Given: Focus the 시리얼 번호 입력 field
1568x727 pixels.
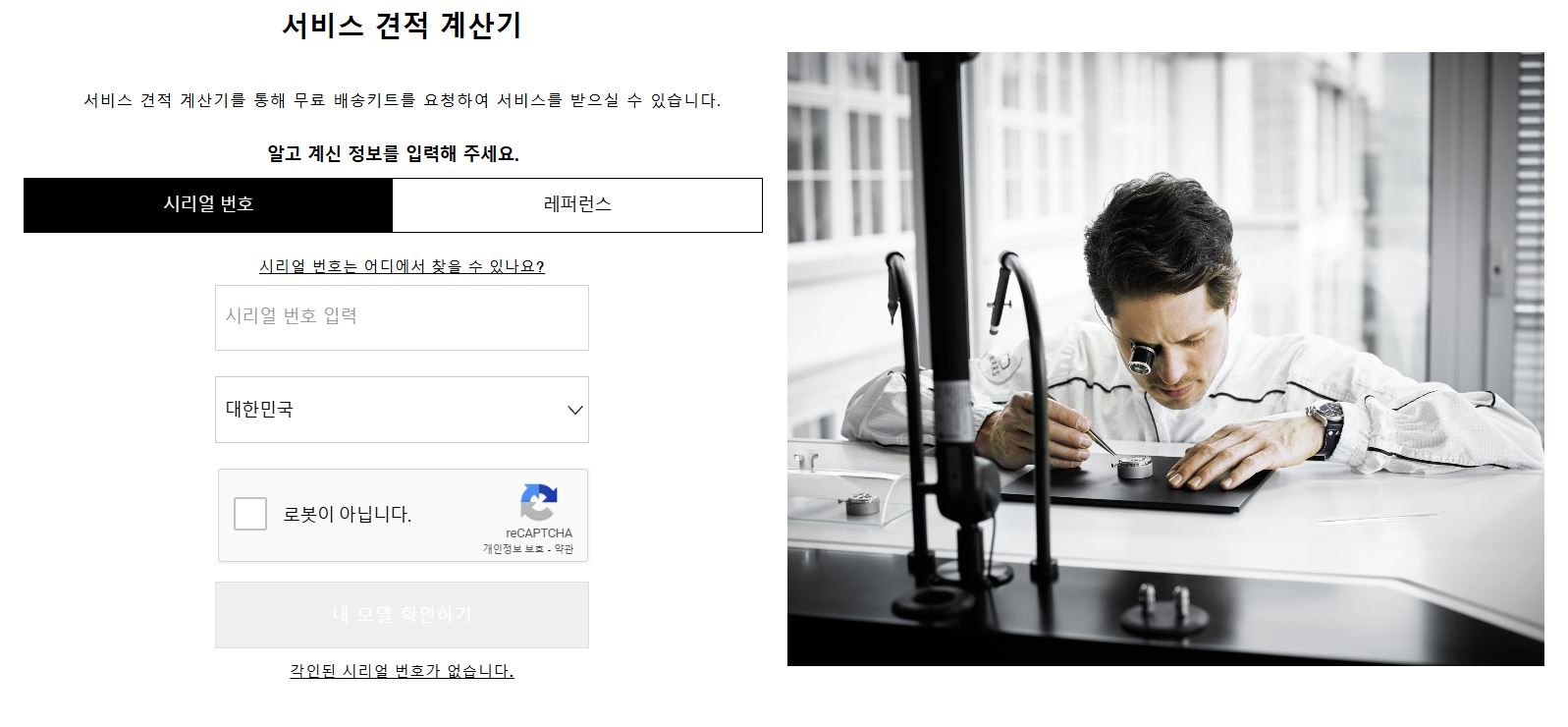Looking at the screenshot, I should click(x=402, y=317).
